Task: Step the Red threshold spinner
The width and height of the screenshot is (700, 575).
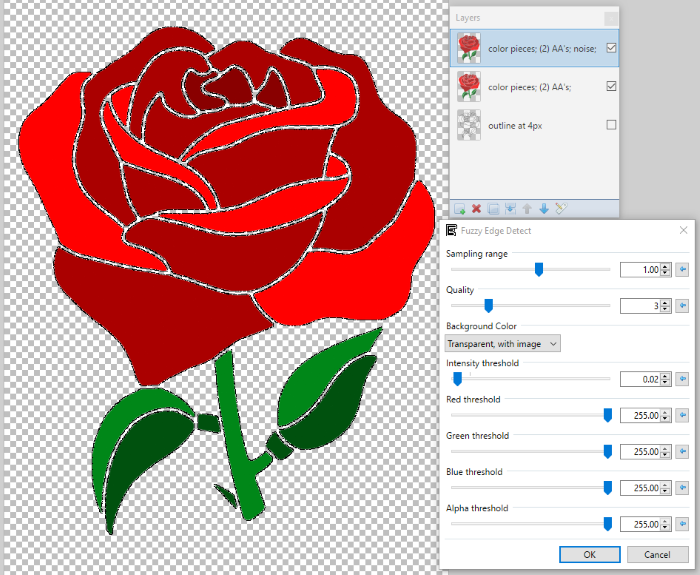Action: [x=666, y=415]
